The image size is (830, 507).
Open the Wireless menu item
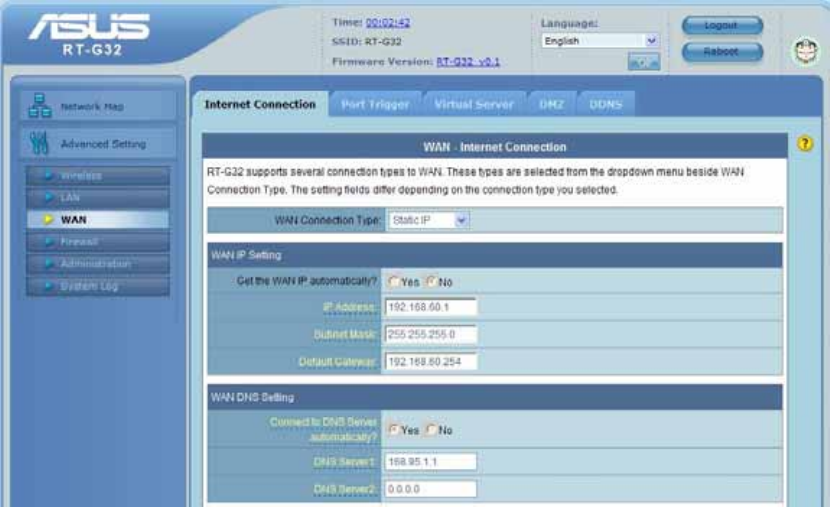point(98,175)
